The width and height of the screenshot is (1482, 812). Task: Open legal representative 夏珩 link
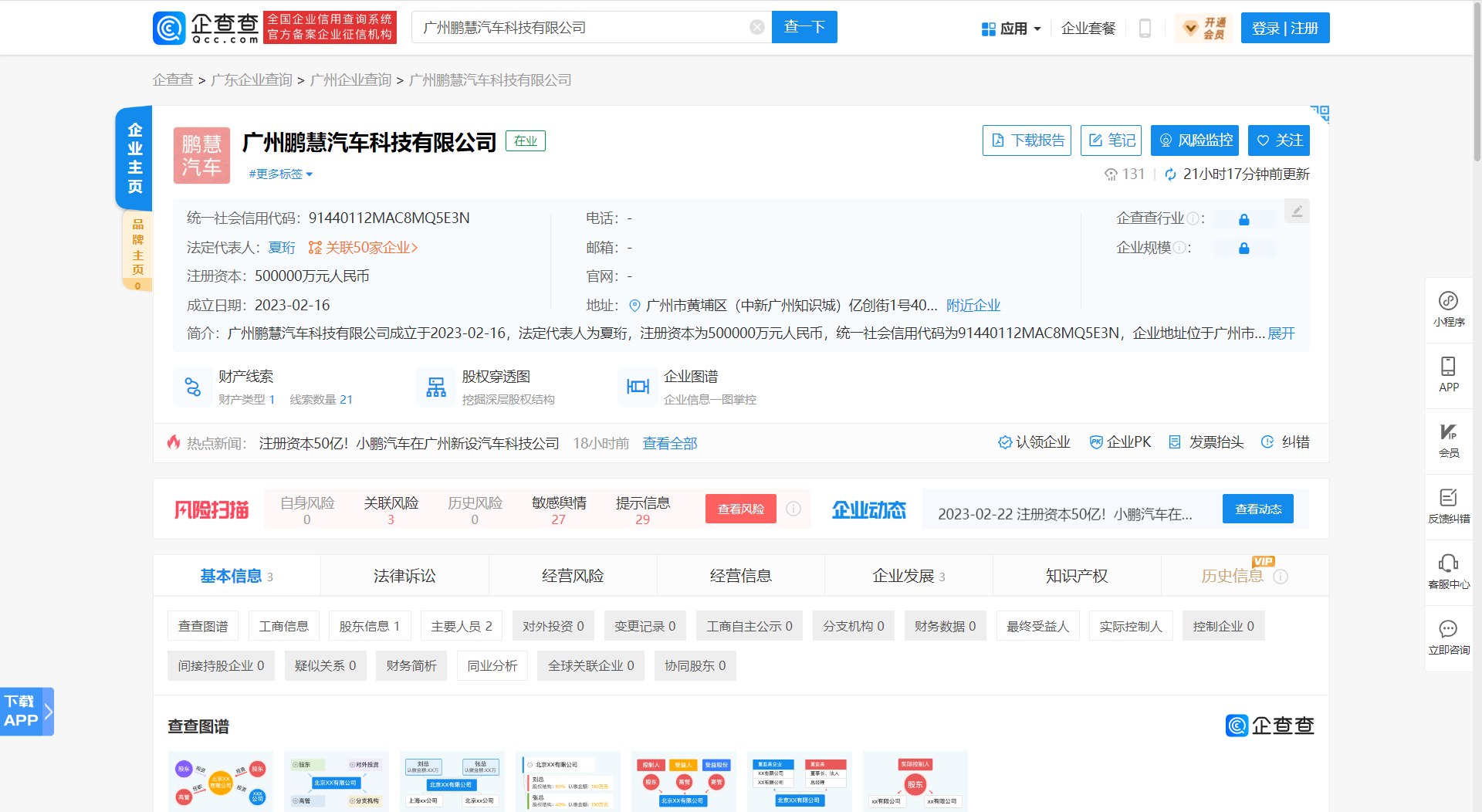[282, 248]
